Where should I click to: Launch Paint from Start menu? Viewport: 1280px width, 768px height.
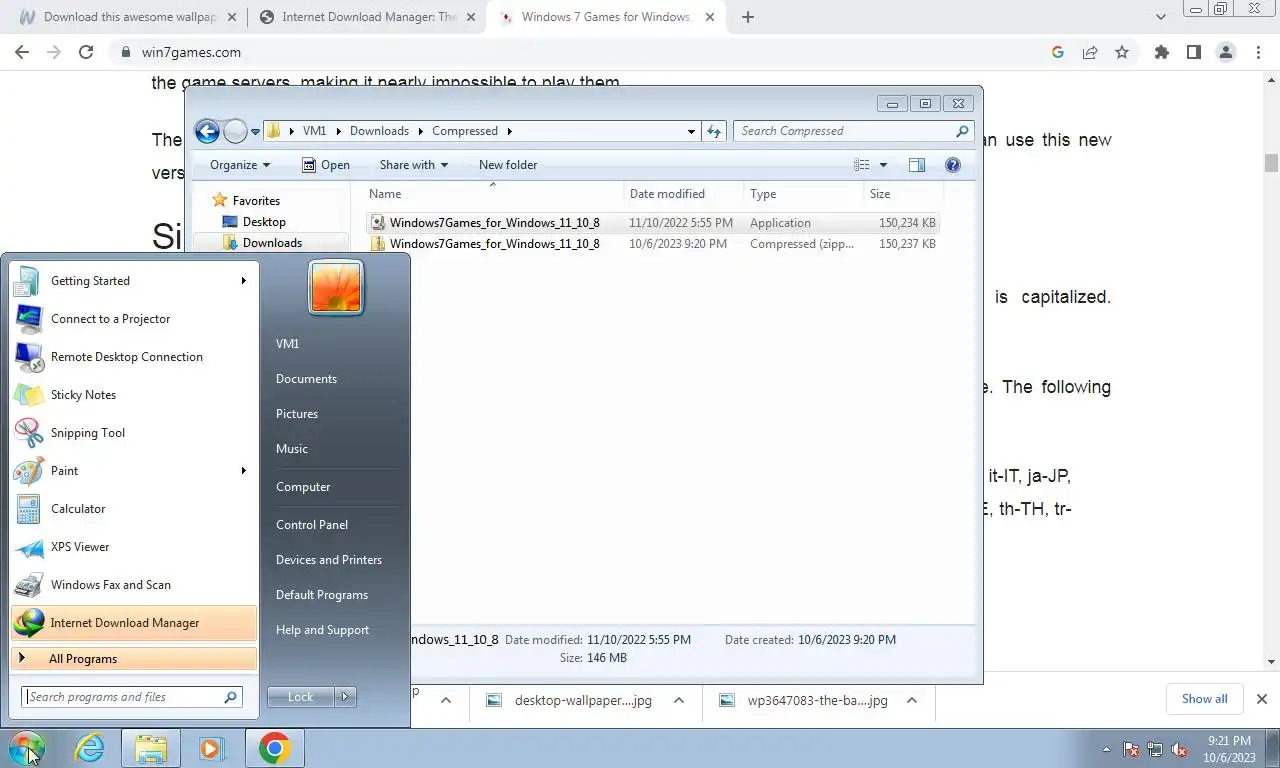(x=133, y=471)
